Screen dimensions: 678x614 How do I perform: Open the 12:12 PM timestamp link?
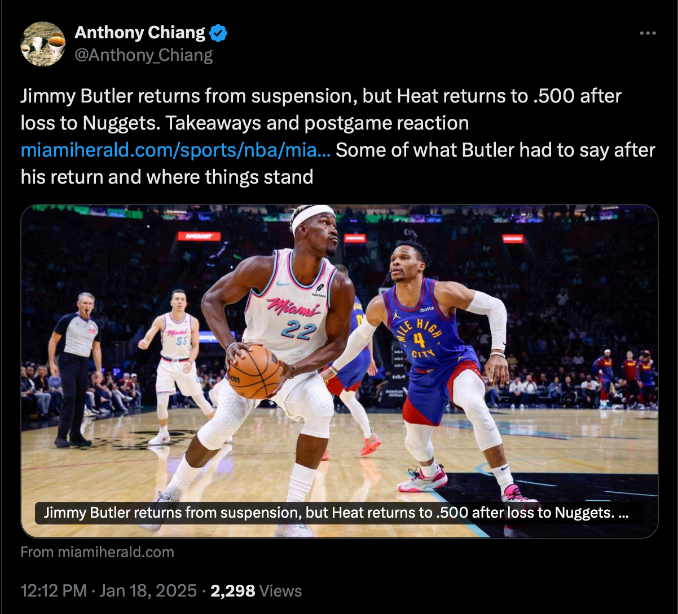54,591
